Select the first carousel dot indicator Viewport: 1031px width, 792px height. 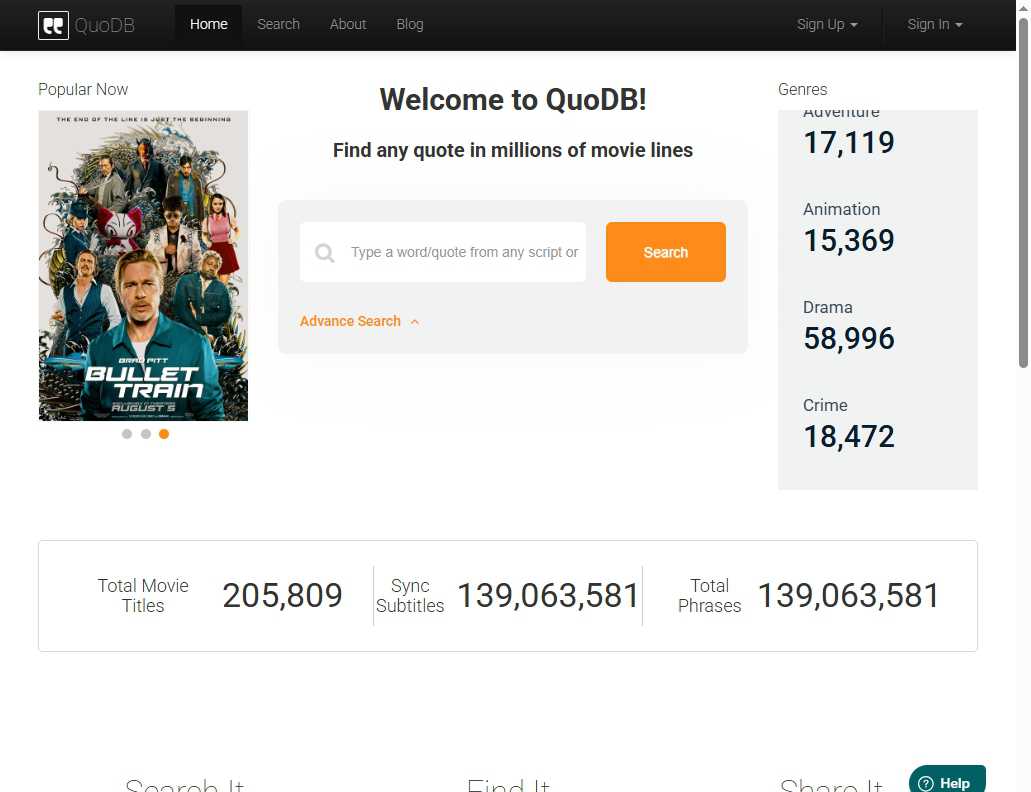click(127, 434)
